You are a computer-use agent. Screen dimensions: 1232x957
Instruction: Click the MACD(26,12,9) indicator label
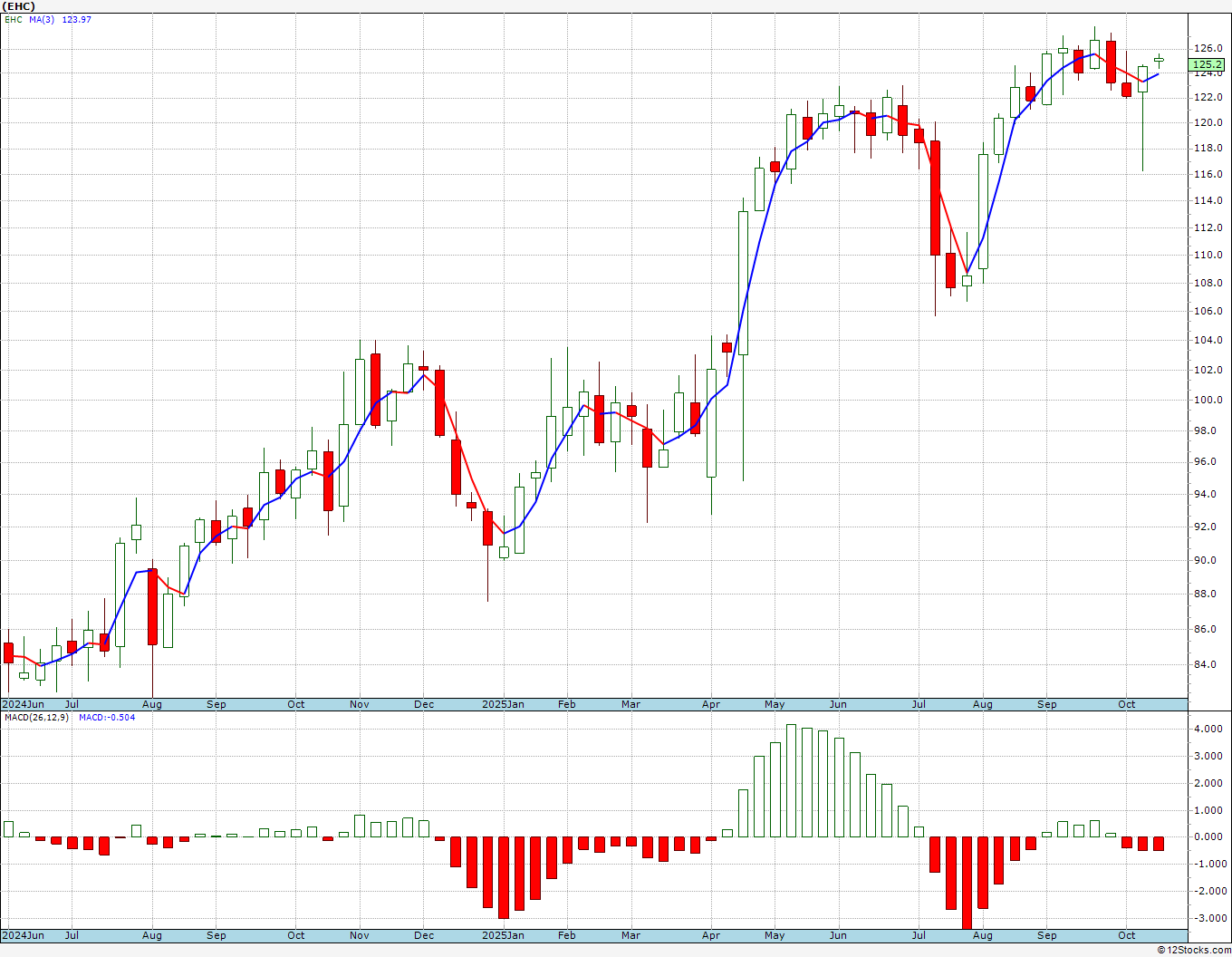[36, 718]
